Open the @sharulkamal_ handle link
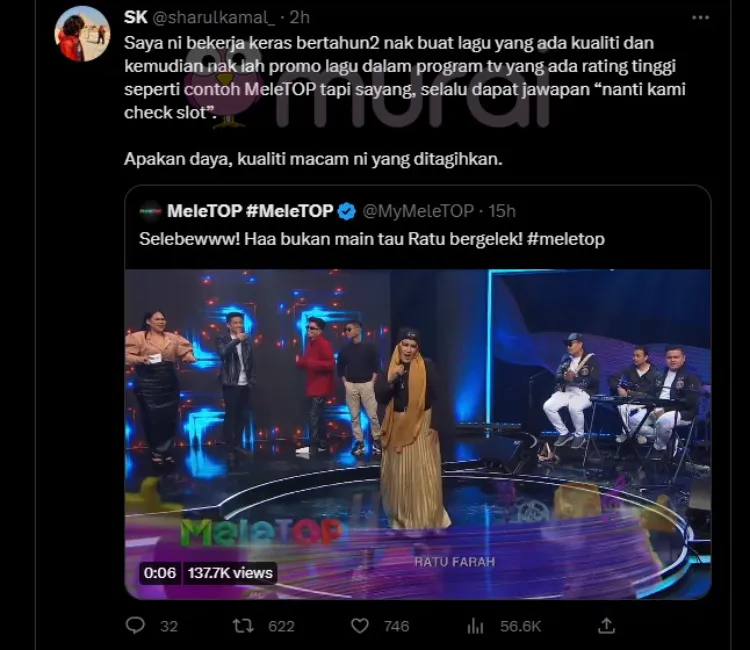Screen dimensions: 750x650 pyautogui.click(x=213, y=18)
